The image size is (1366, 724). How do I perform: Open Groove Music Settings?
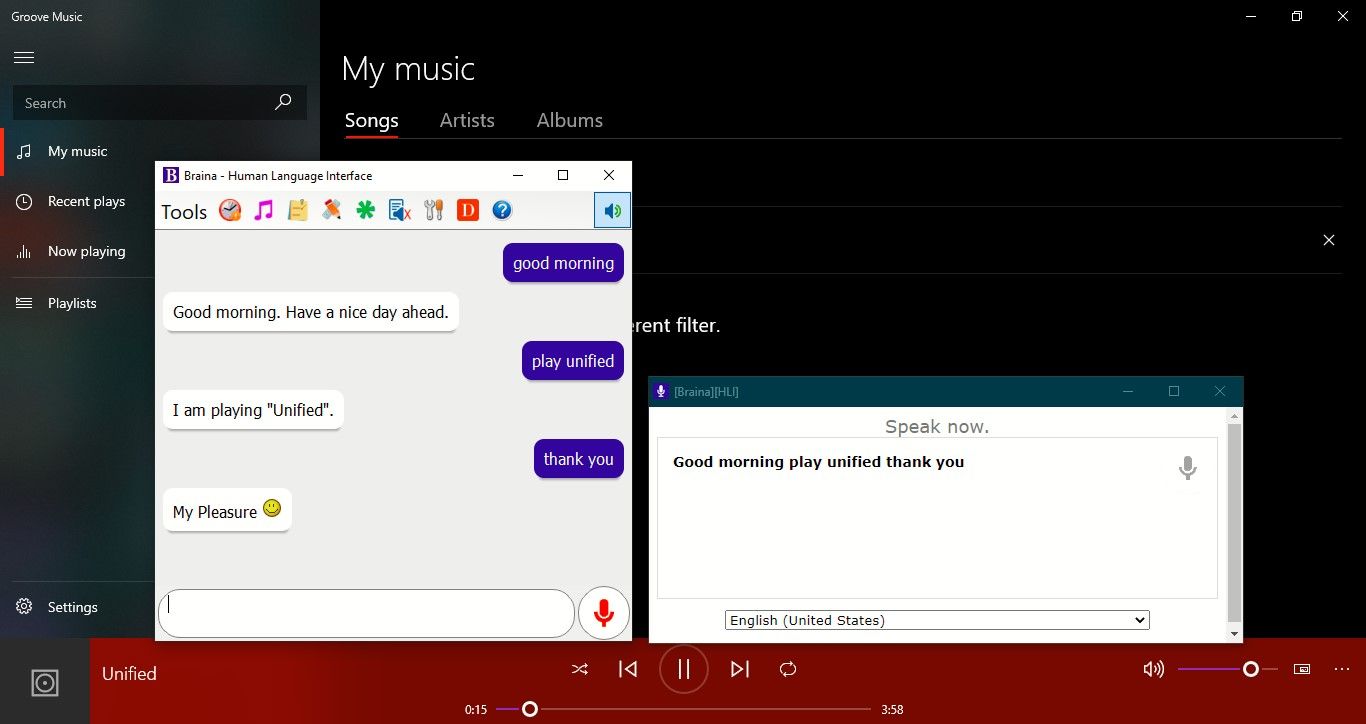tap(72, 607)
